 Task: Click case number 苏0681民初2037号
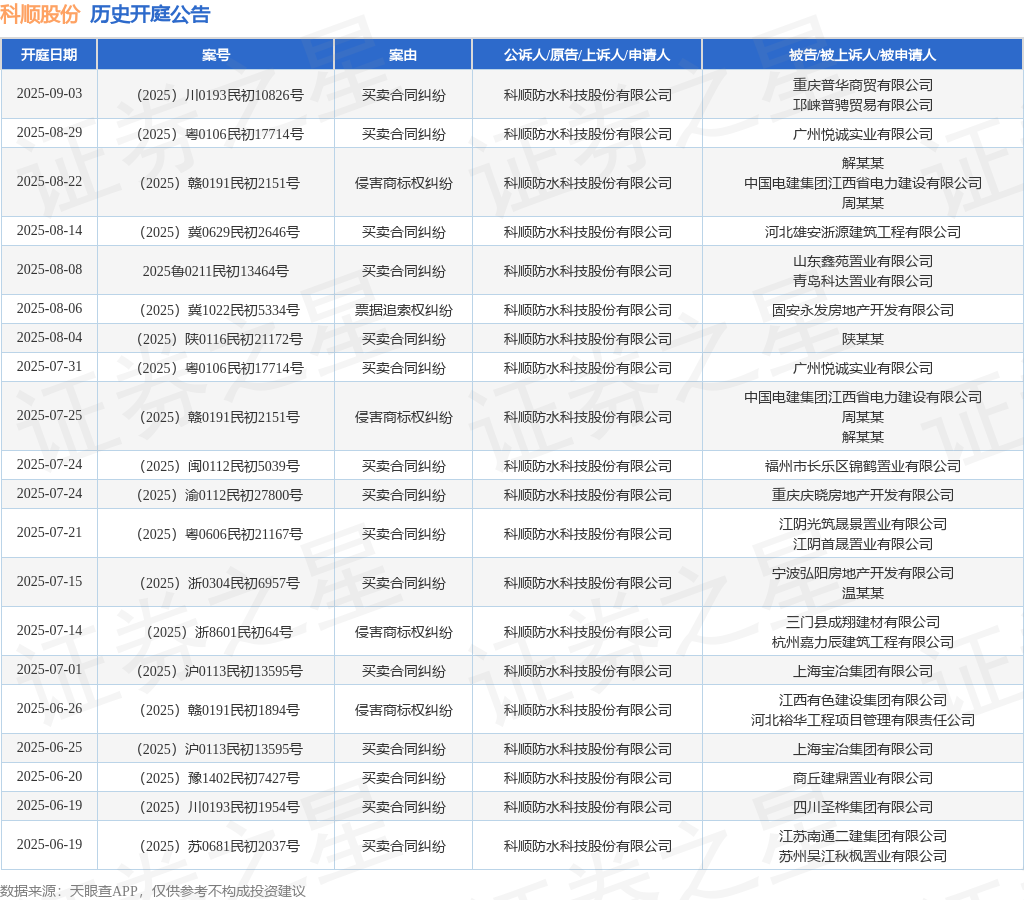220,846
